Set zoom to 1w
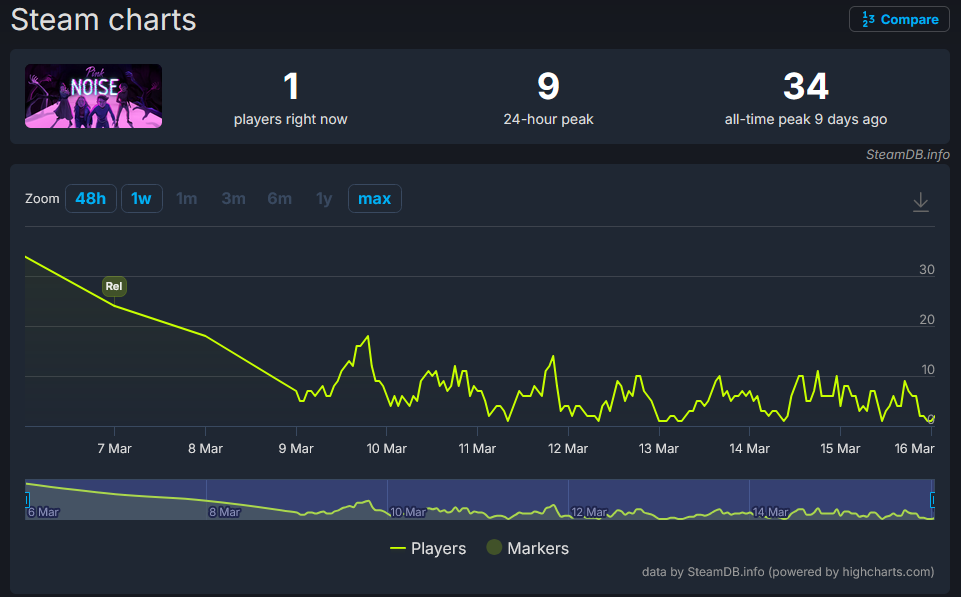Screen dimensions: 961x597 142,199
